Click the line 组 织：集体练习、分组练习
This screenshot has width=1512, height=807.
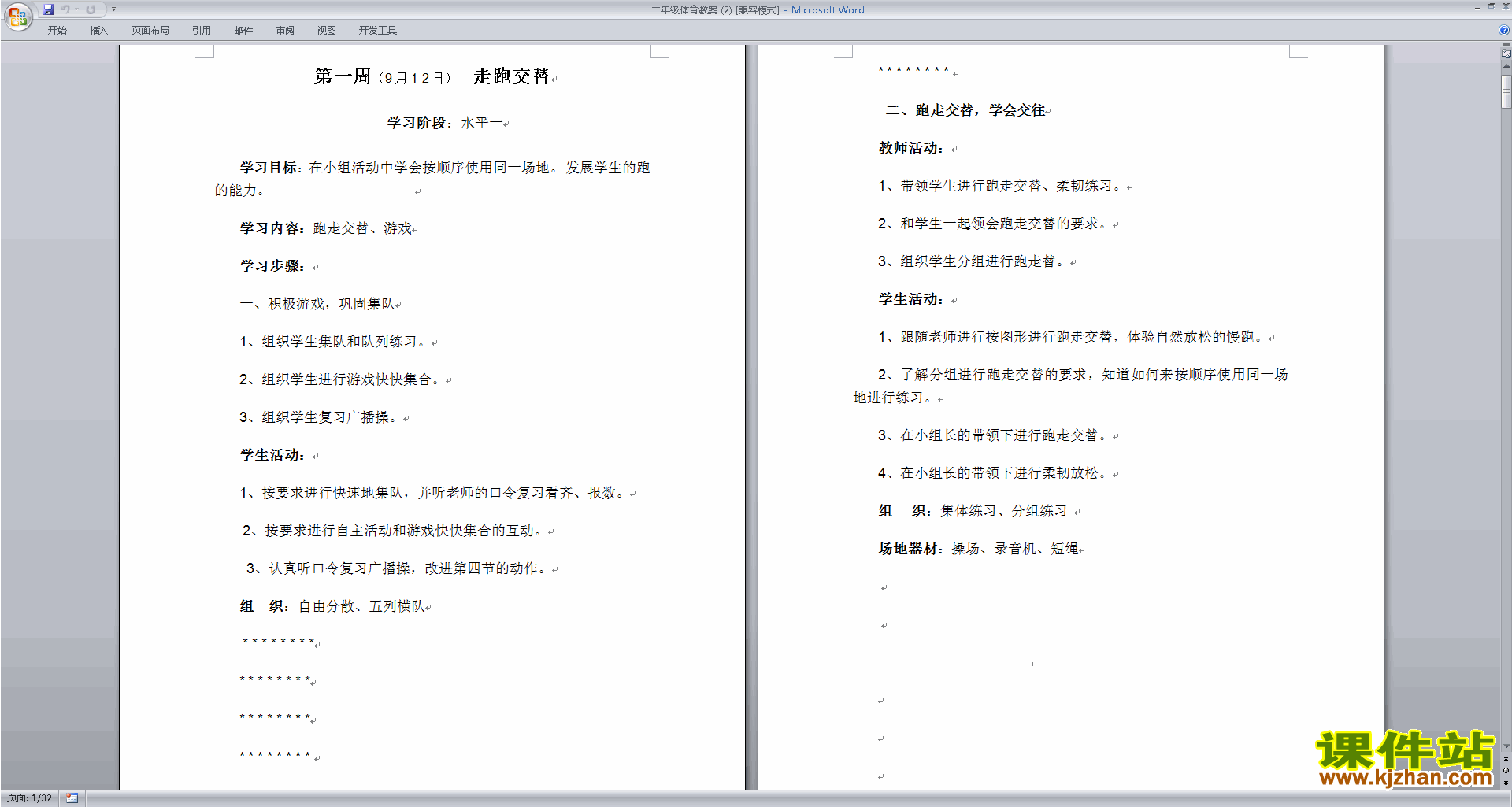point(973,511)
